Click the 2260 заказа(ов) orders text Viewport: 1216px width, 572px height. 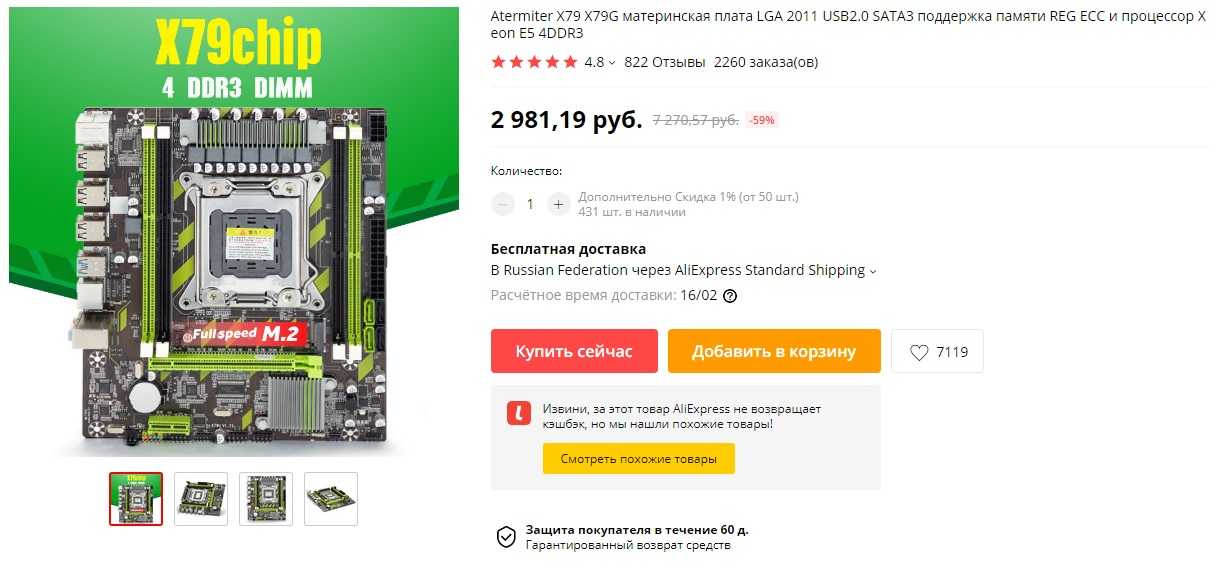[766, 62]
